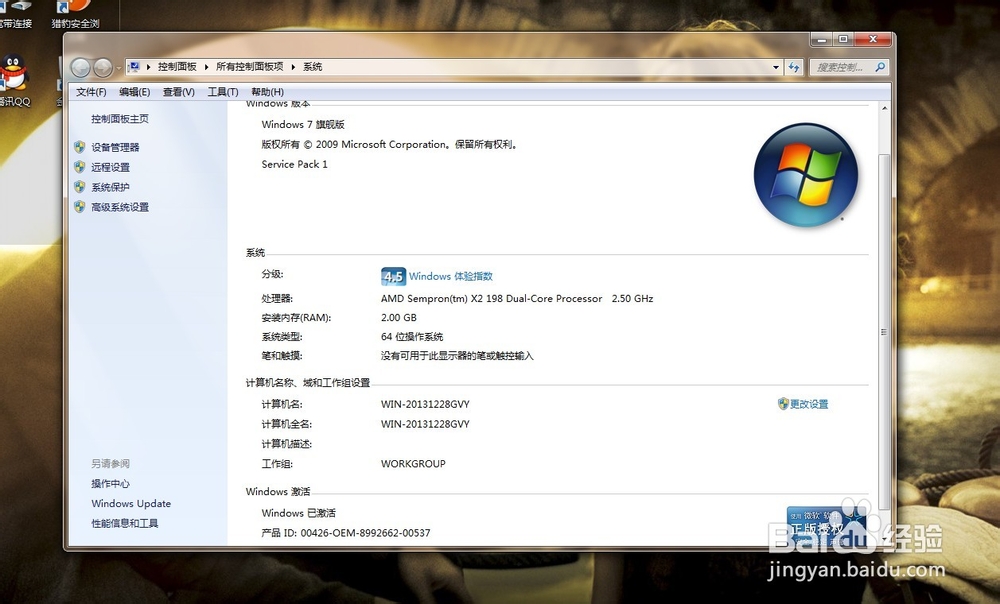Open 设备管理器 from the sidebar
1000x604 pixels.
(x=115, y=147)
